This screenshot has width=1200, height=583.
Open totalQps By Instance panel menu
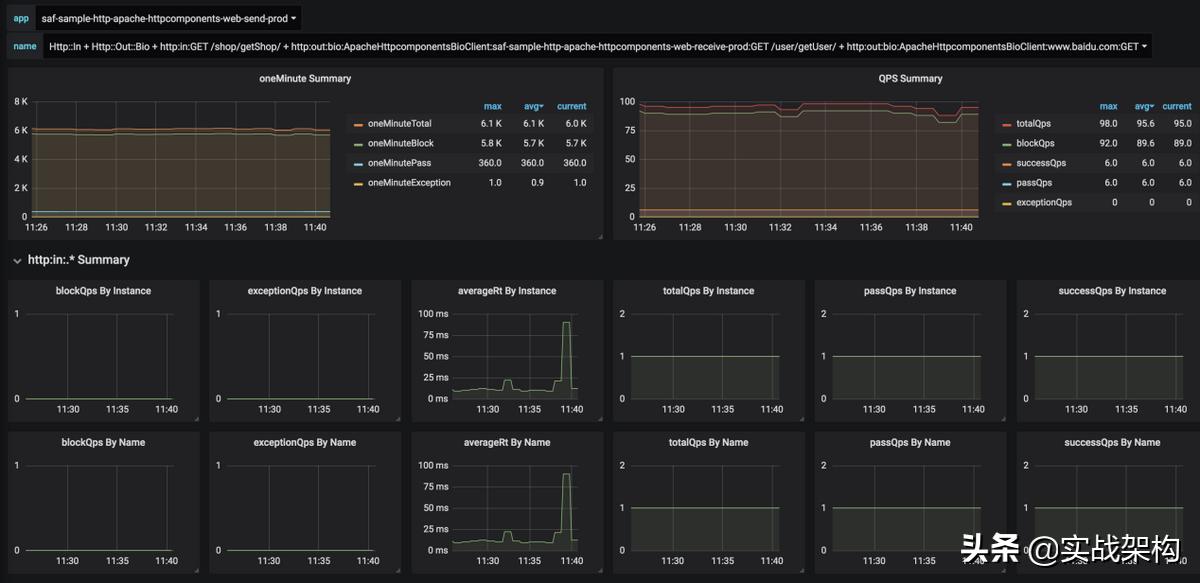tap(709, 291)
